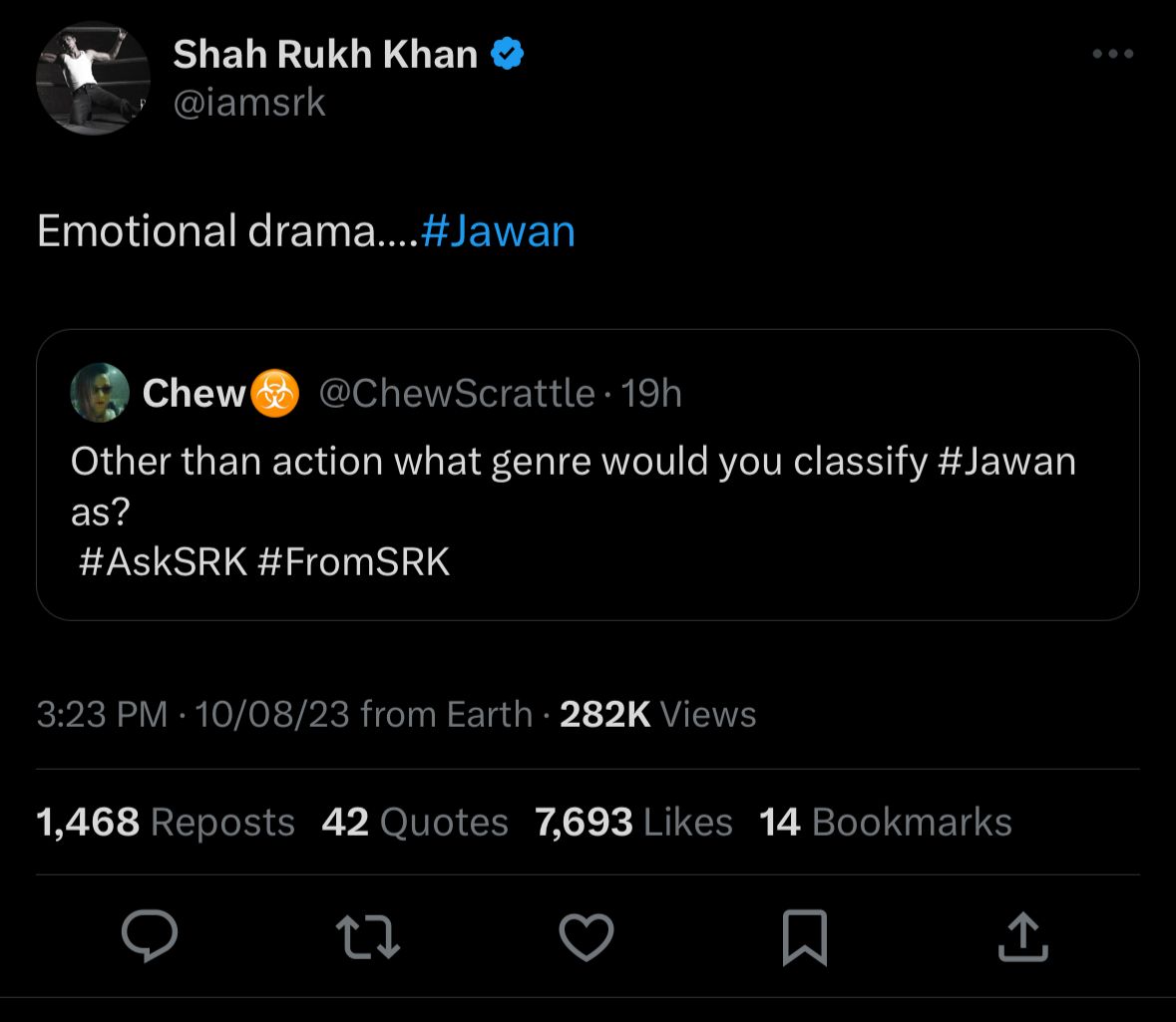The width and height of the screenshot is (1176, 1022).
Task: Tap the repost arrows icon
Action: tap(367, 936)
